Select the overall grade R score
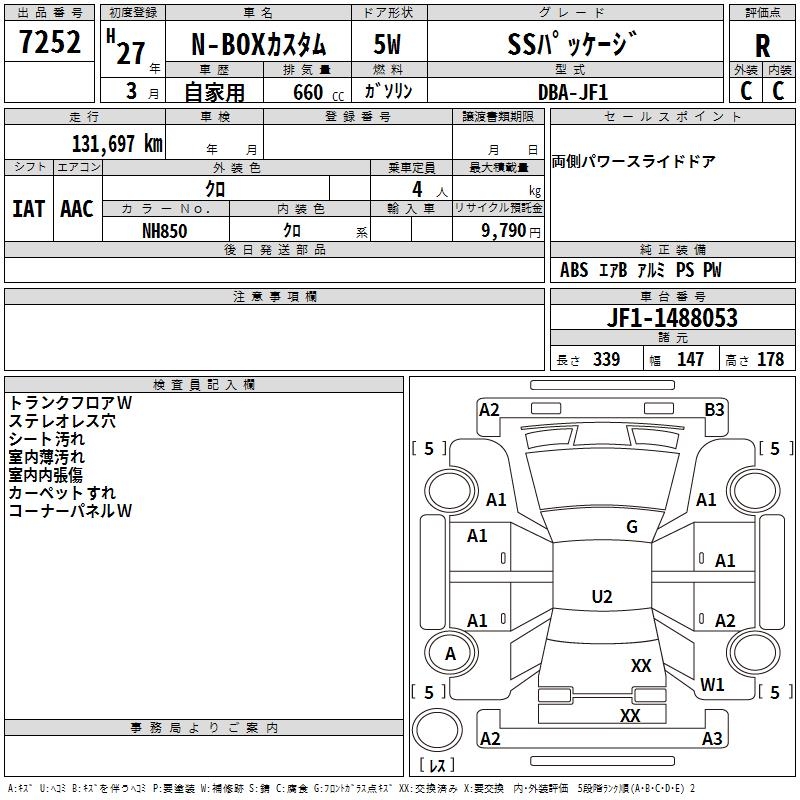800x800 pixels. (x=762, y=46)
